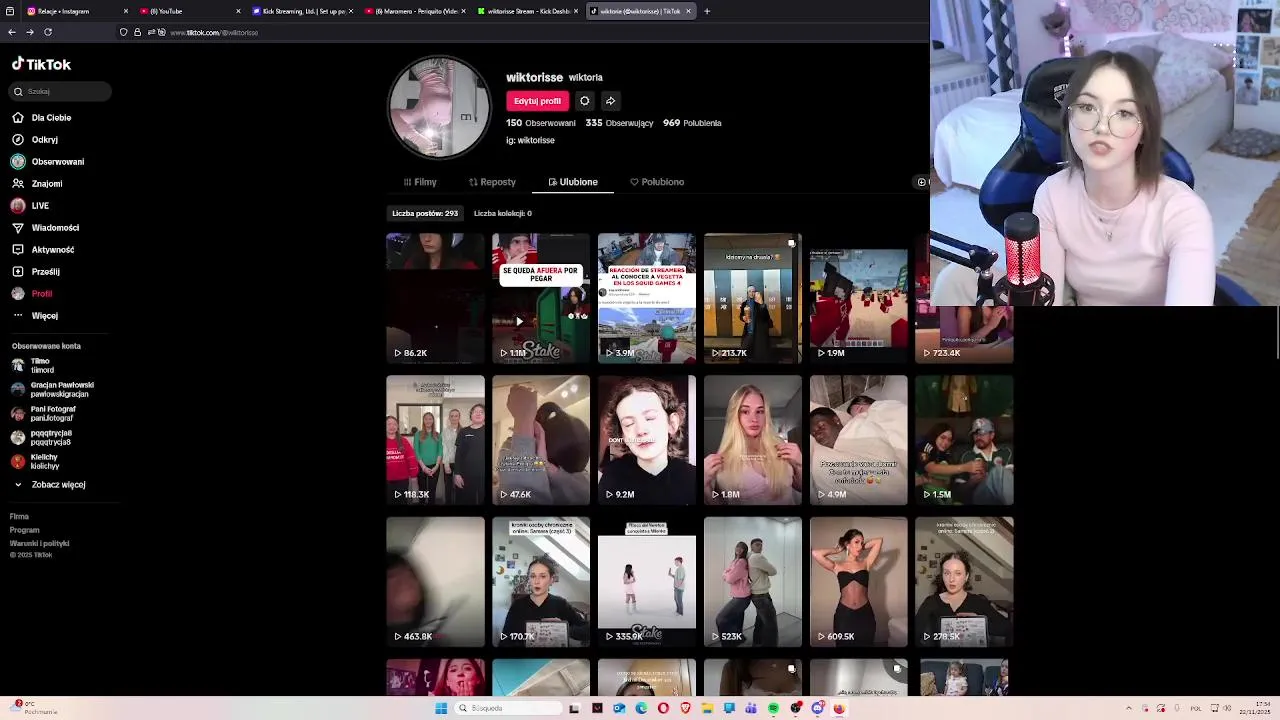This screenshot has height=720, width=1280.
Task: Open new browser tab with plus
Action: coord(707,11)
